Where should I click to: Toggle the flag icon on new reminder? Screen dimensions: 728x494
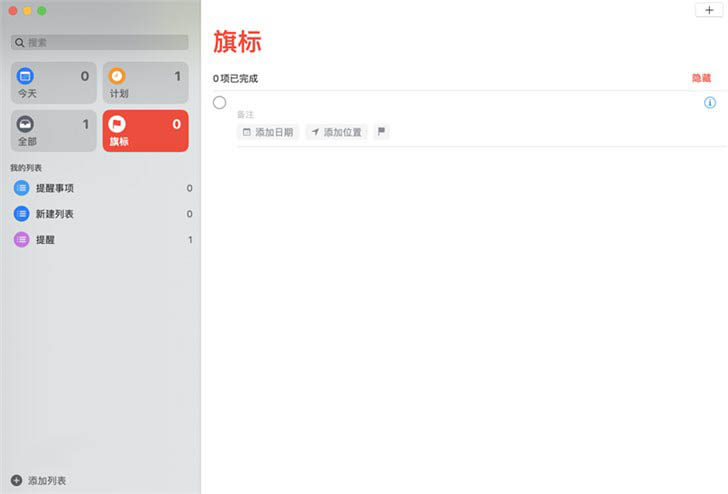coord(381,132)
